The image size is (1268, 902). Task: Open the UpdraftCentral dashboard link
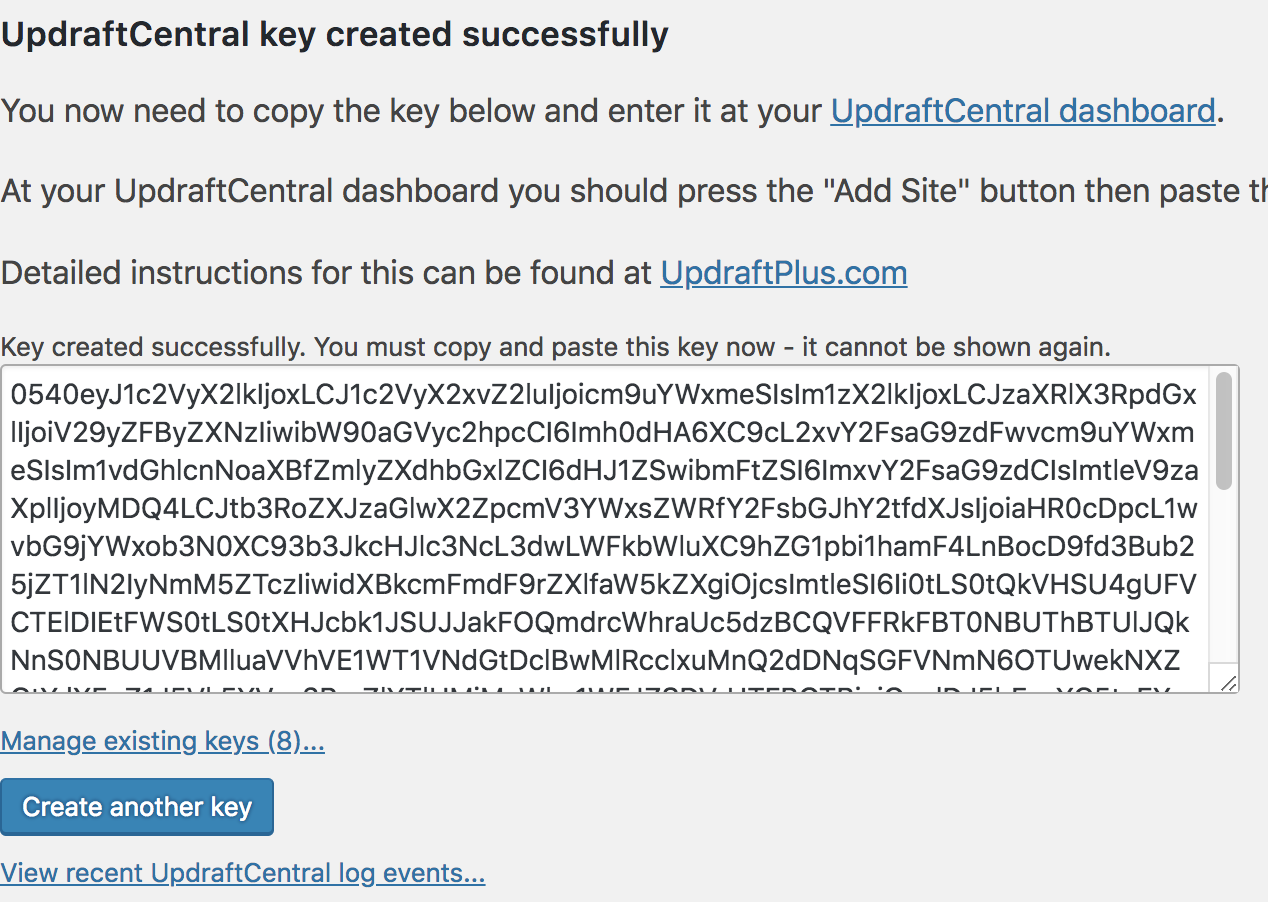[x=1022, y=110]
